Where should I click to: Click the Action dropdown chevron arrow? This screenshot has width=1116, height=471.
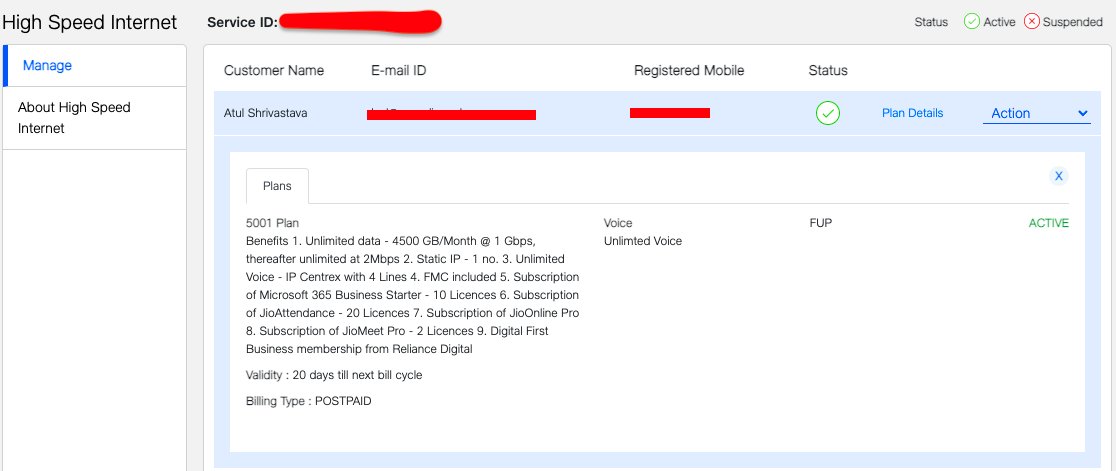1083,113
